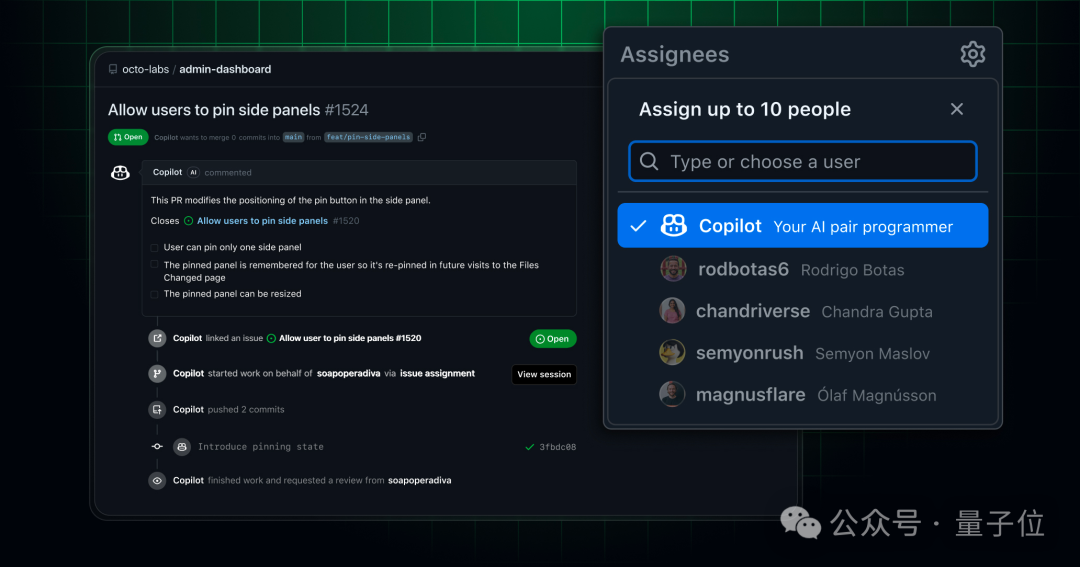Deselect the Copilot assignee row
1080x567 pixels.
coord(803,225)
